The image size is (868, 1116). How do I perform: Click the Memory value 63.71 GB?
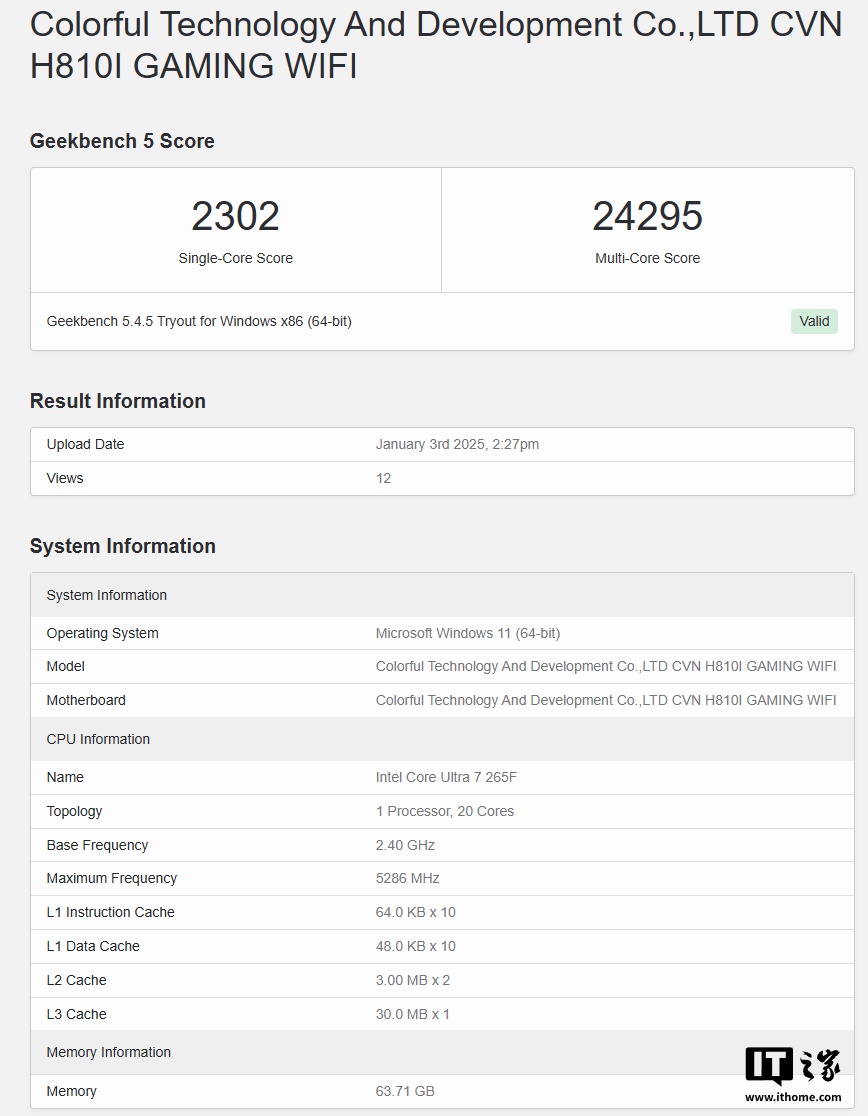(x=405, y=1091)
